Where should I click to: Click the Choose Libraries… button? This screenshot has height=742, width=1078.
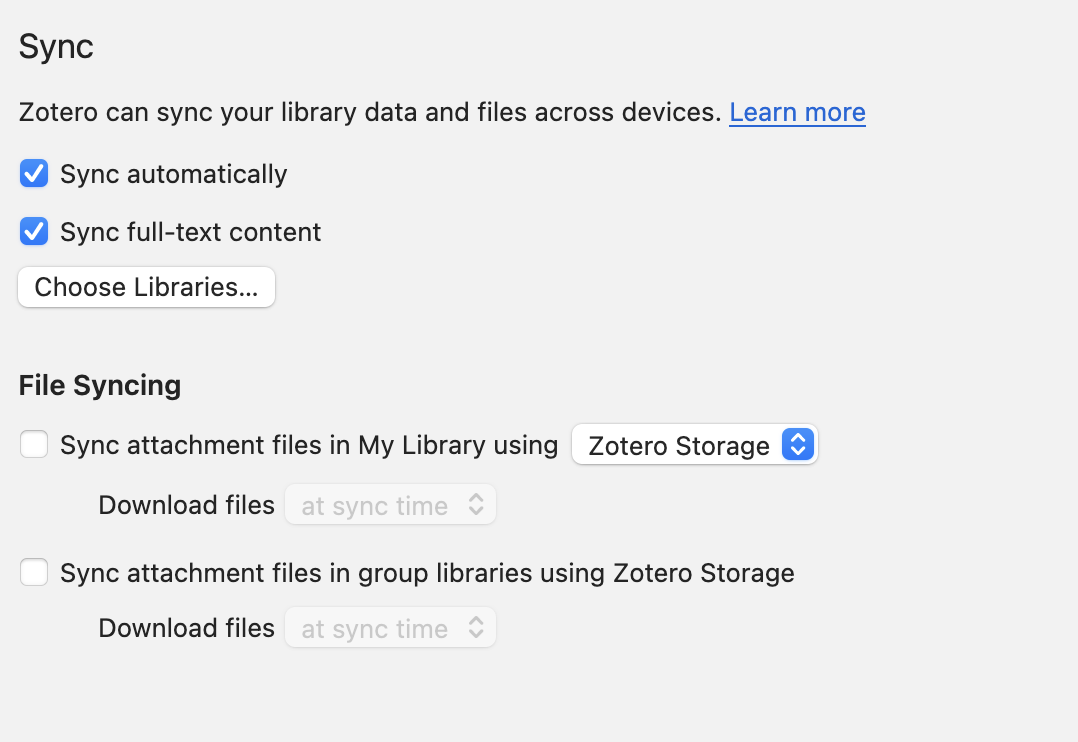click(x=146, y=287)
